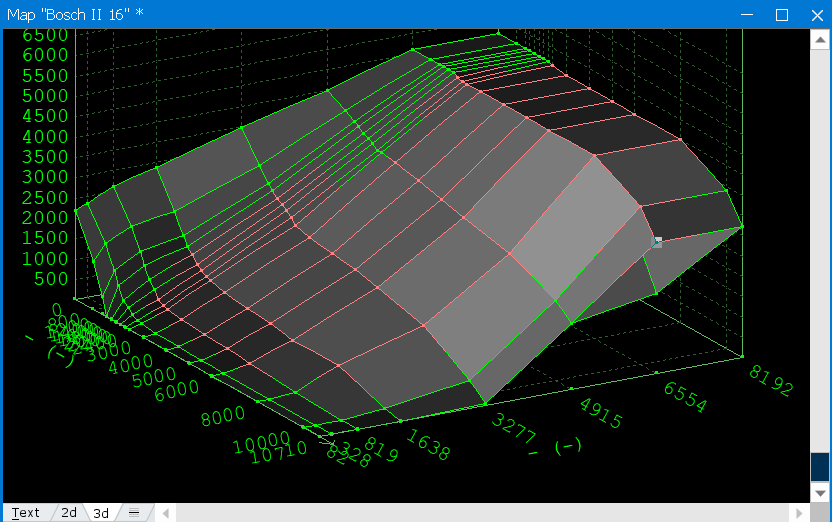
Task: Click the equals-sign tab at bottom
Action: tap(134, 513)
